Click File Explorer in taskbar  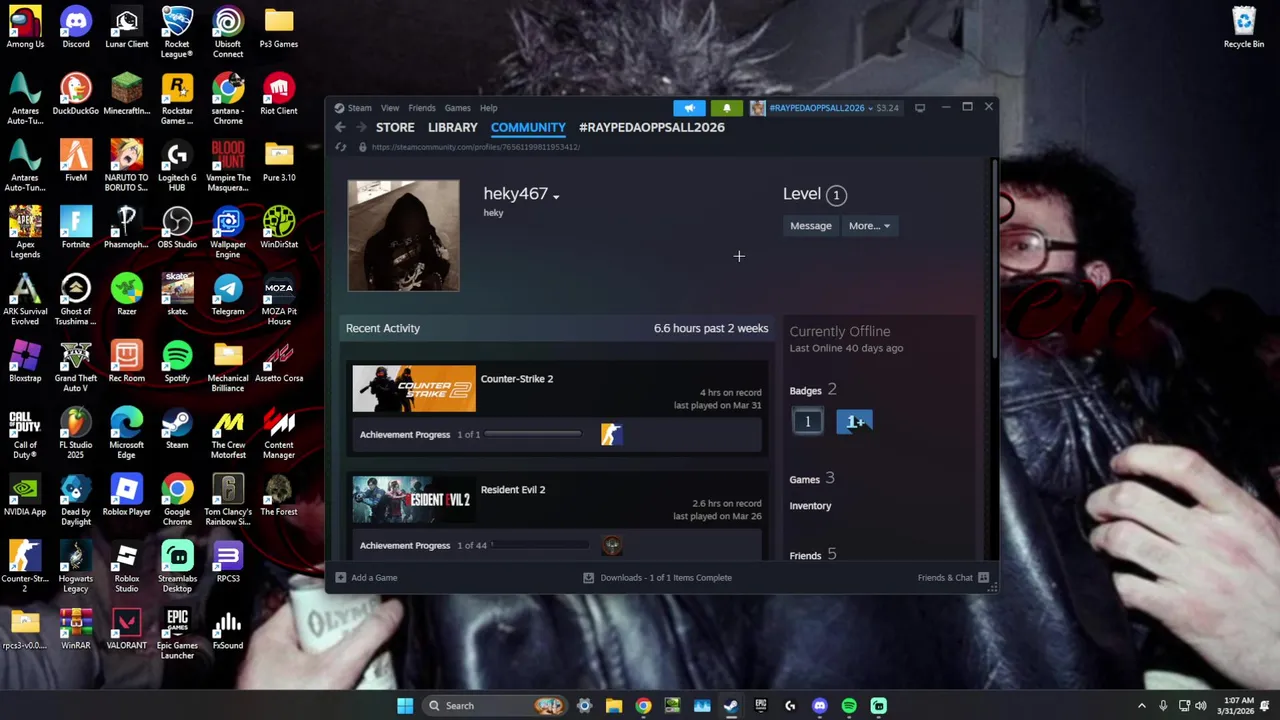[x=614, y=705]
